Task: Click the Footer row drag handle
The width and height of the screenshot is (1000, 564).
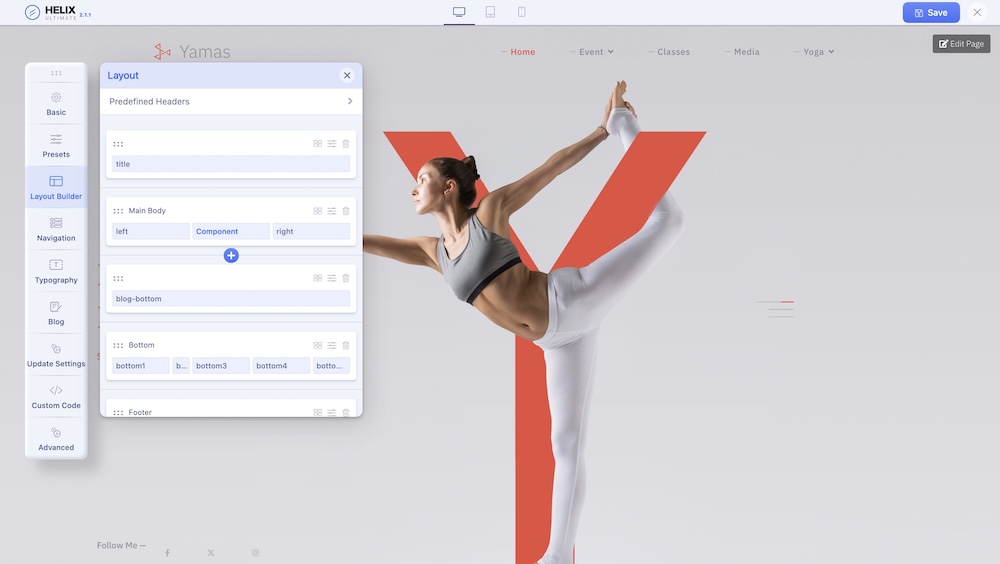Action: tap(118, 413)
